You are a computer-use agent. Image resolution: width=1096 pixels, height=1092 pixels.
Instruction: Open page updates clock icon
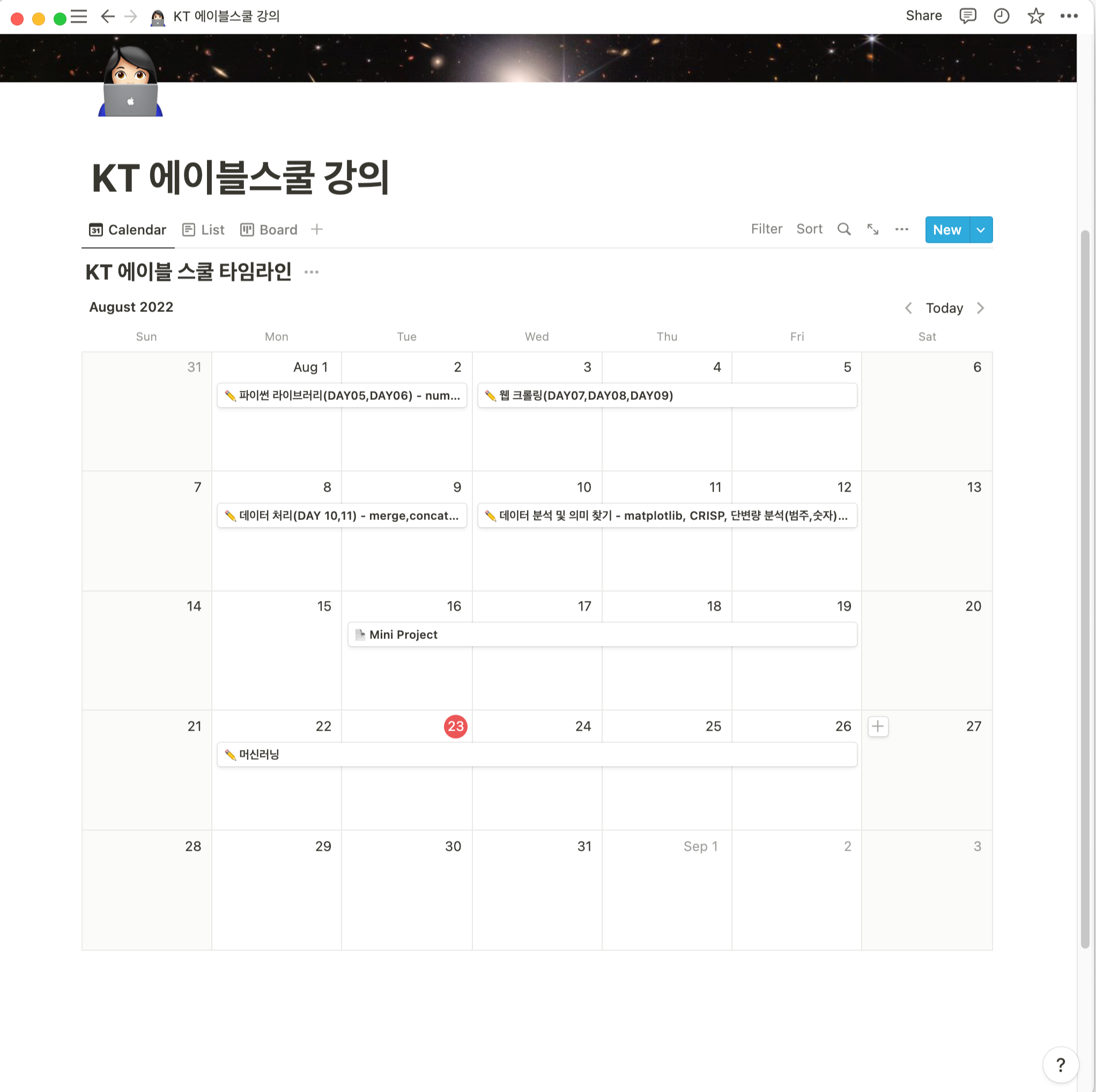coord(1001,16)
